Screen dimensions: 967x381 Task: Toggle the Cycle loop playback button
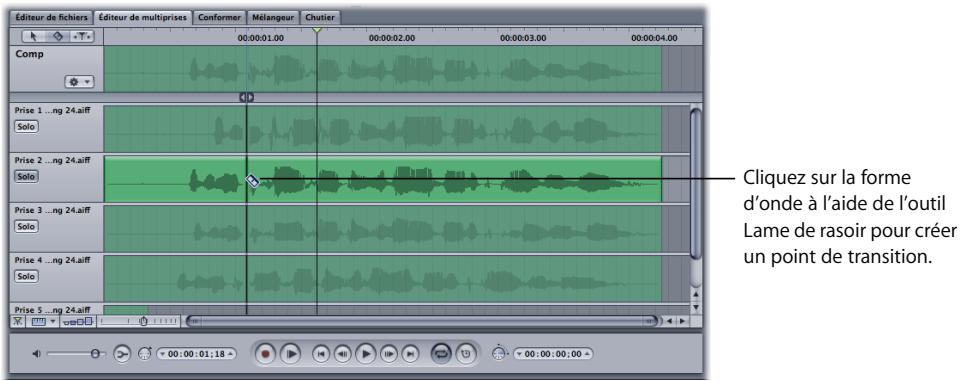pyautogui.click(x=442, y=354)
